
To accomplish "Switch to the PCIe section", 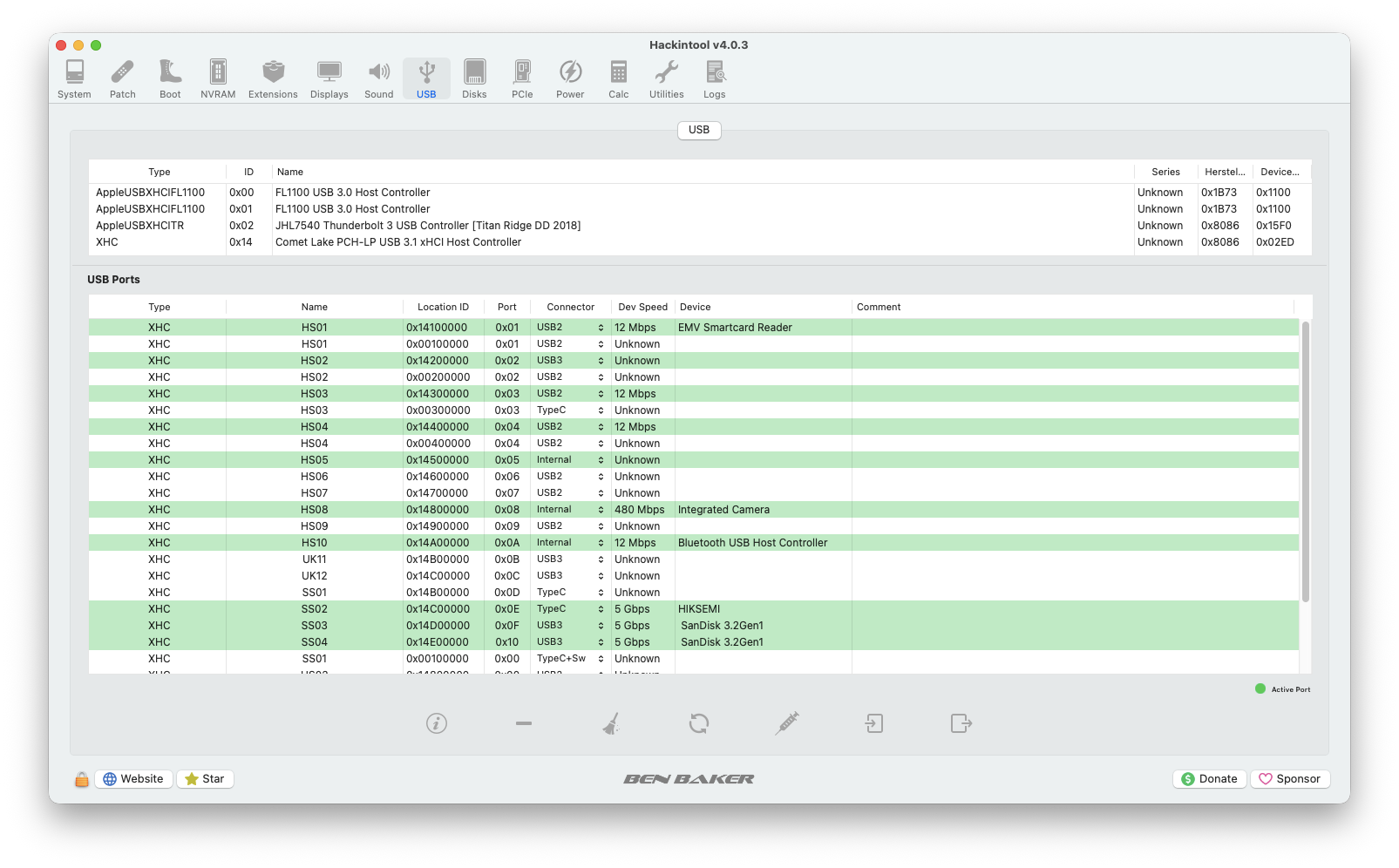I will (x=522, y=78).
